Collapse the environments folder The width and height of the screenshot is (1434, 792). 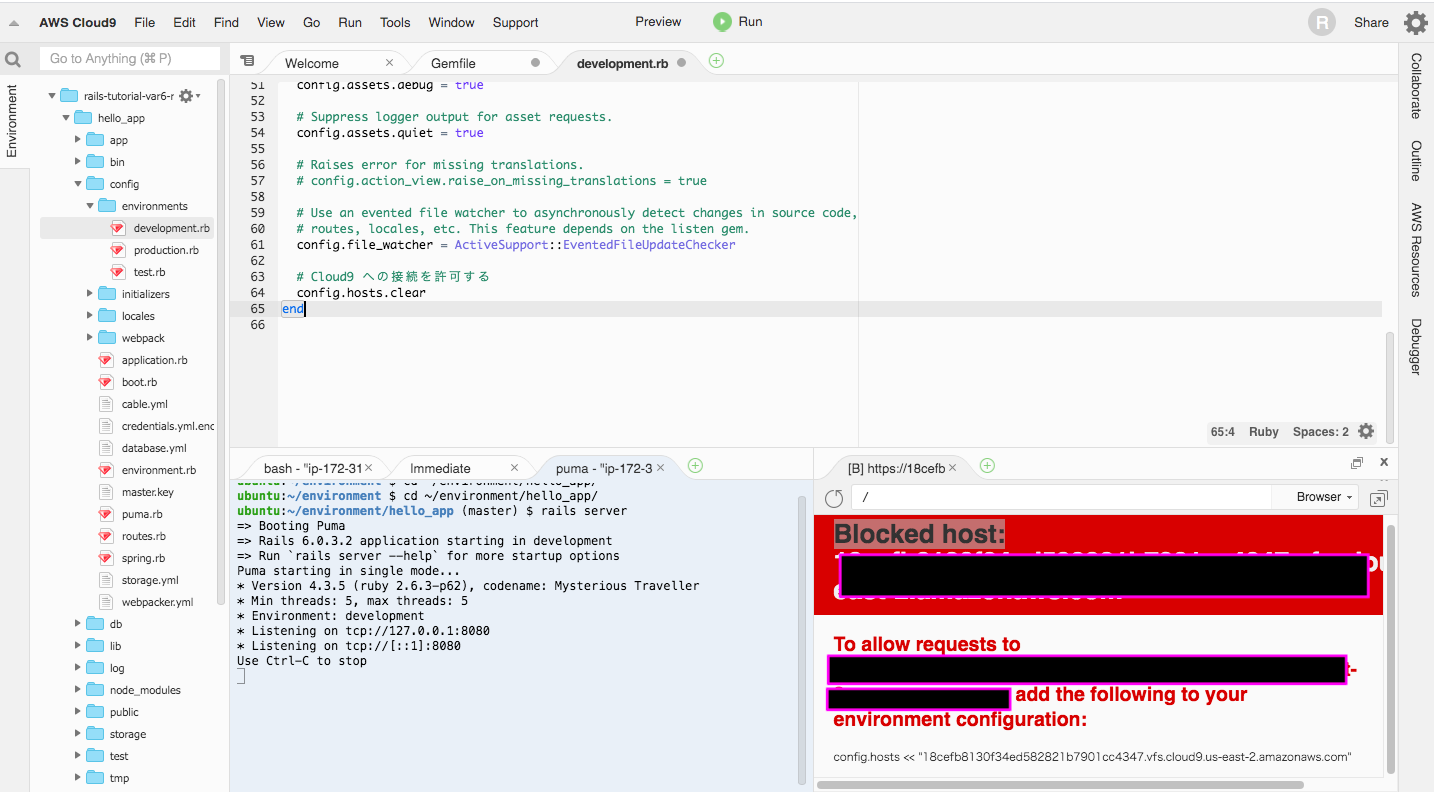tap(90, 206)
